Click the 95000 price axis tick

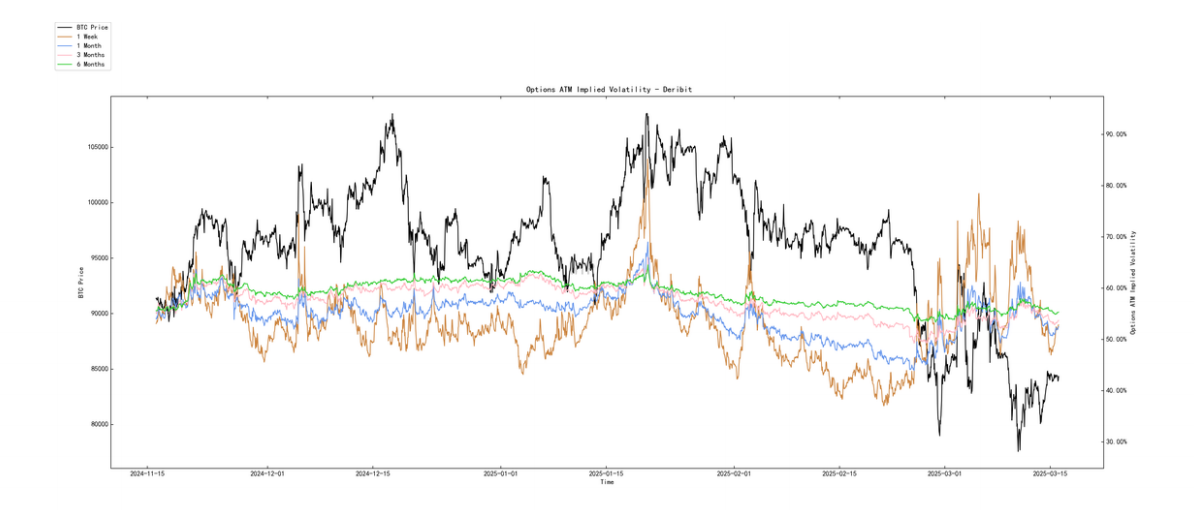point(95,258)
